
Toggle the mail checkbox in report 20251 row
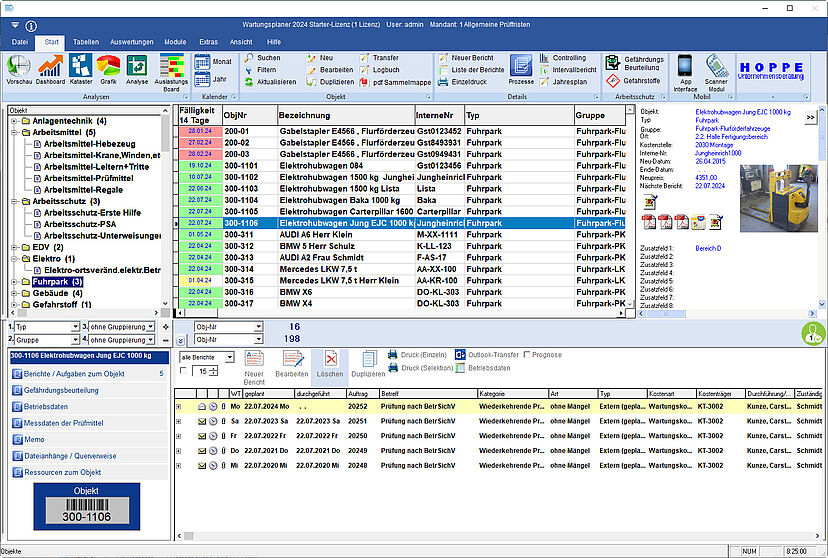202,422
